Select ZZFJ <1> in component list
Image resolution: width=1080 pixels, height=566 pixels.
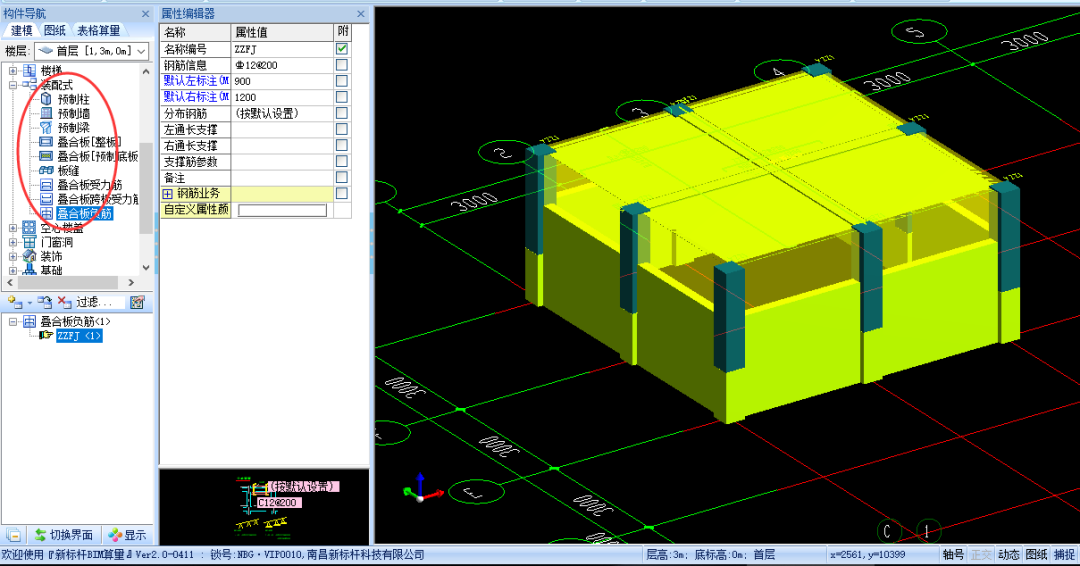79,336
